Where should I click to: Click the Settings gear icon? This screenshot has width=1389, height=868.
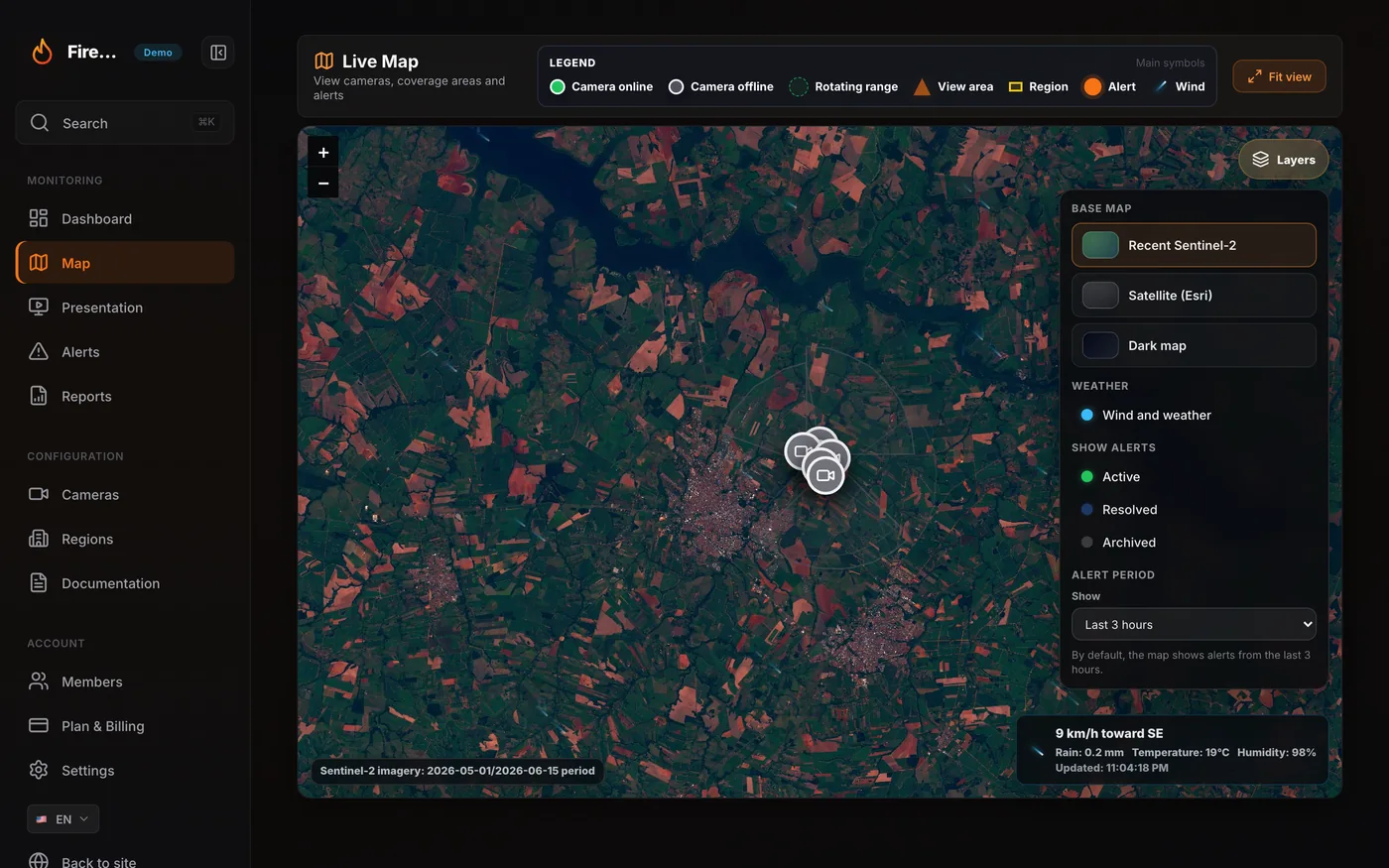coord(39,770)
